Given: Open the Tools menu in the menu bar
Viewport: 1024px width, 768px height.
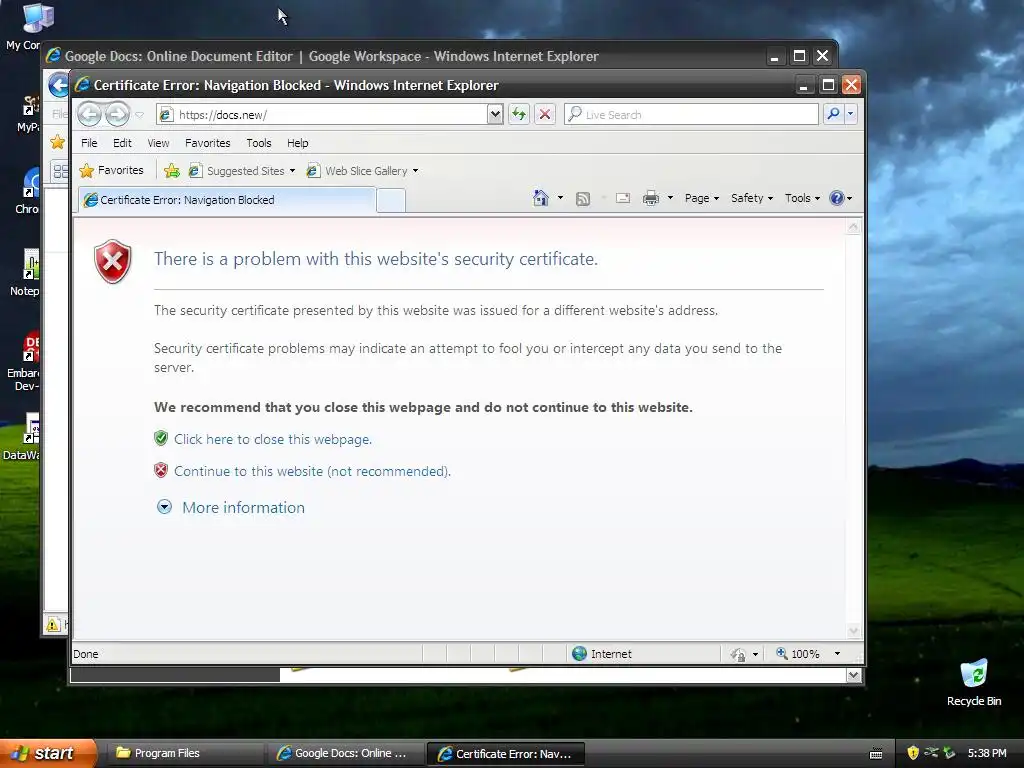Looking at the screenshot, I should coord(259,143).
